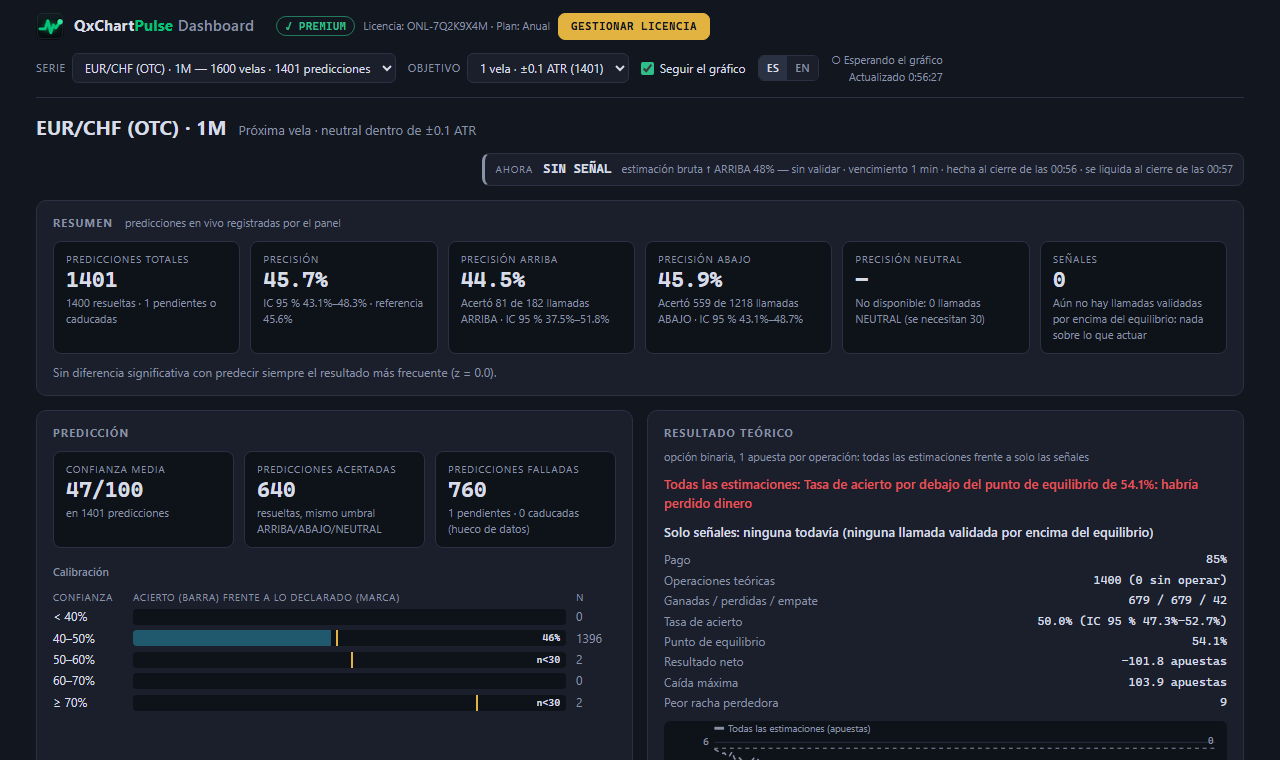Click the RESULTADO TEÓRICO heading
This screenshot has height=760, width=1280.
[x=728, y=433]
